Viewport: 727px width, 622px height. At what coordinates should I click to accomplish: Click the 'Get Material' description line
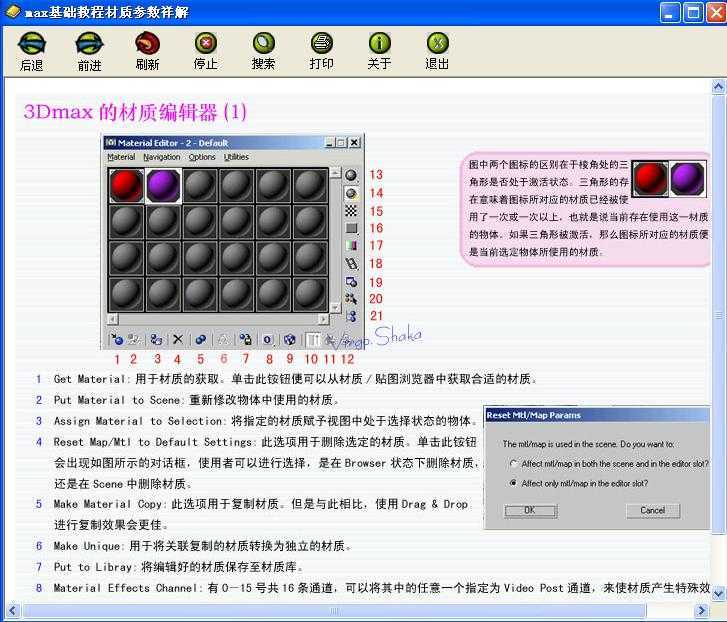[x=296, y=379]
